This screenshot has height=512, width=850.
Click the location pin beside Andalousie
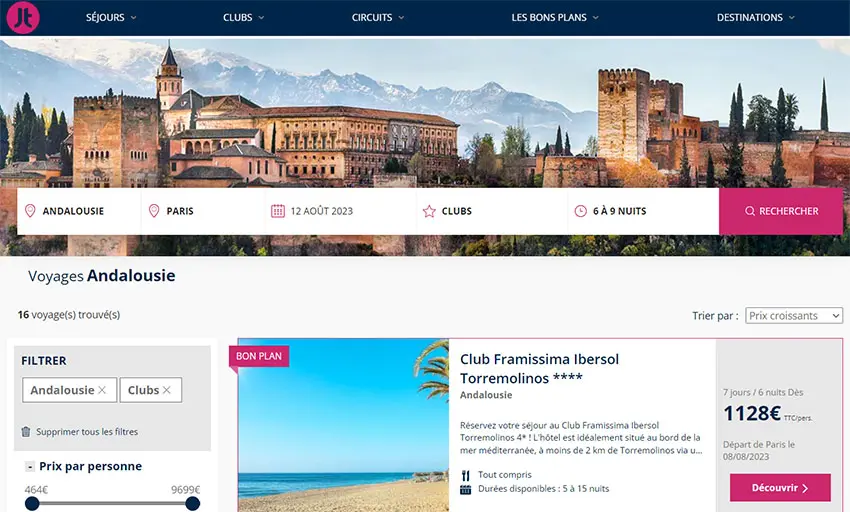tap(30, 211)
